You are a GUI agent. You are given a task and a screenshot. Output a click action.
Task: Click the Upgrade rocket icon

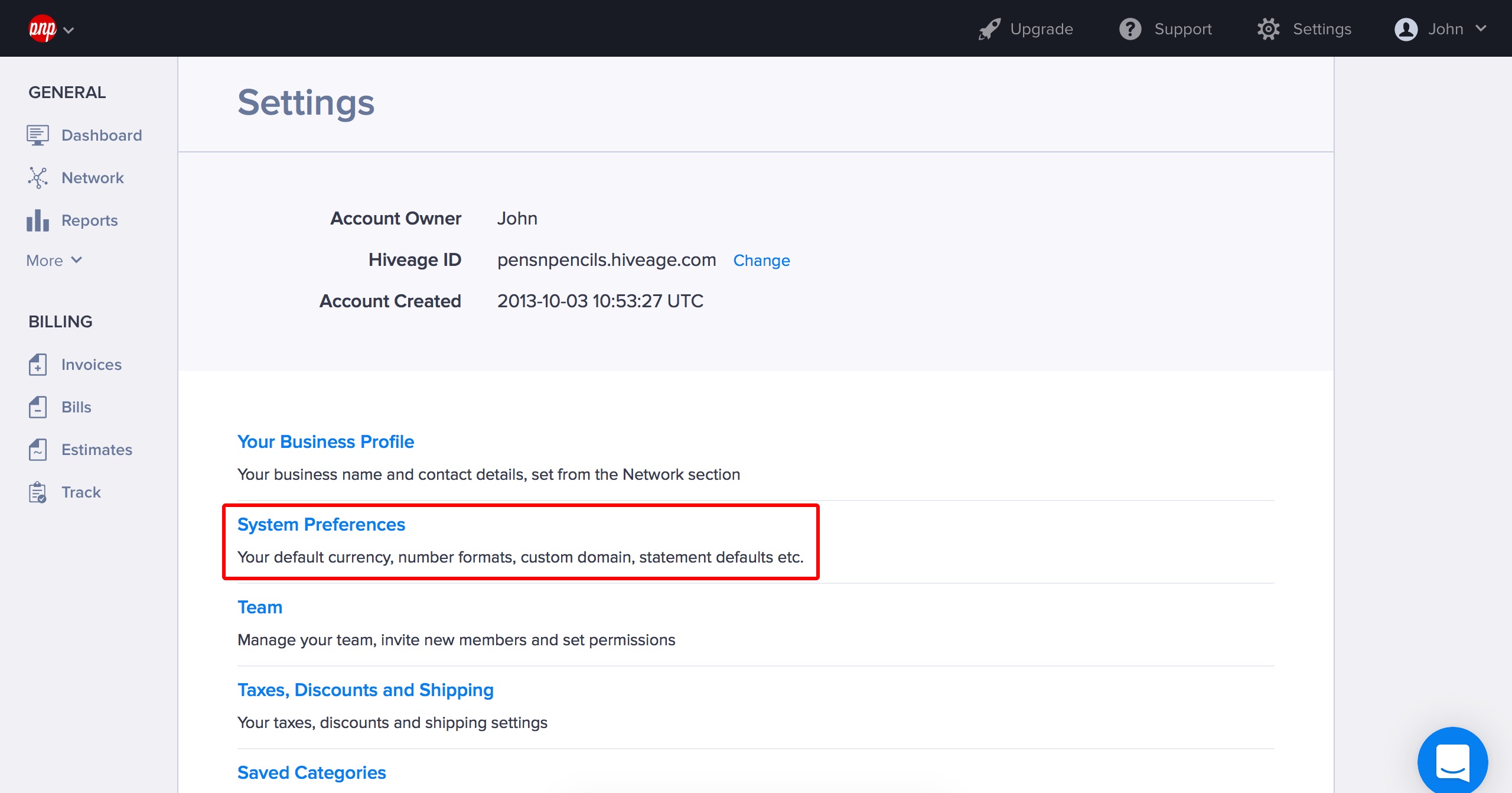tap(989, 29)
